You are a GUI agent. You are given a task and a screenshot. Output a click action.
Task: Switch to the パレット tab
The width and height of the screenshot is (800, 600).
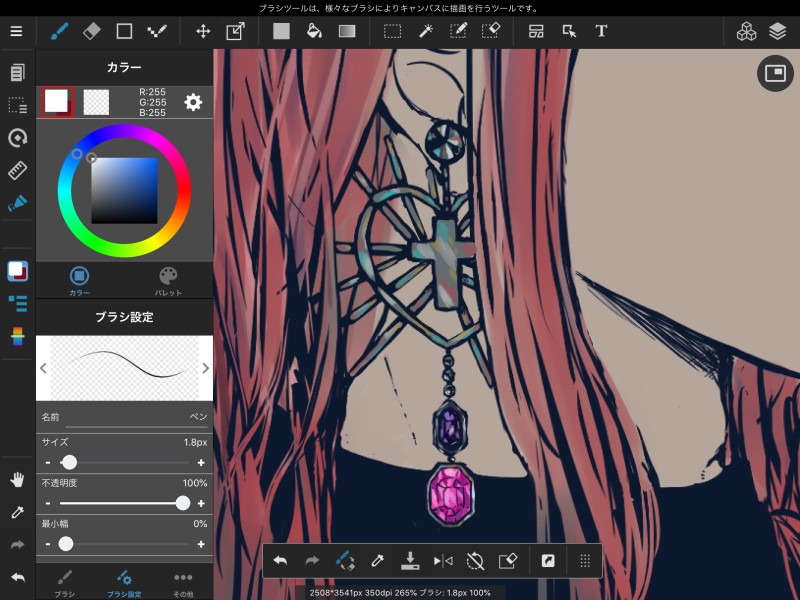click(168, 281)
